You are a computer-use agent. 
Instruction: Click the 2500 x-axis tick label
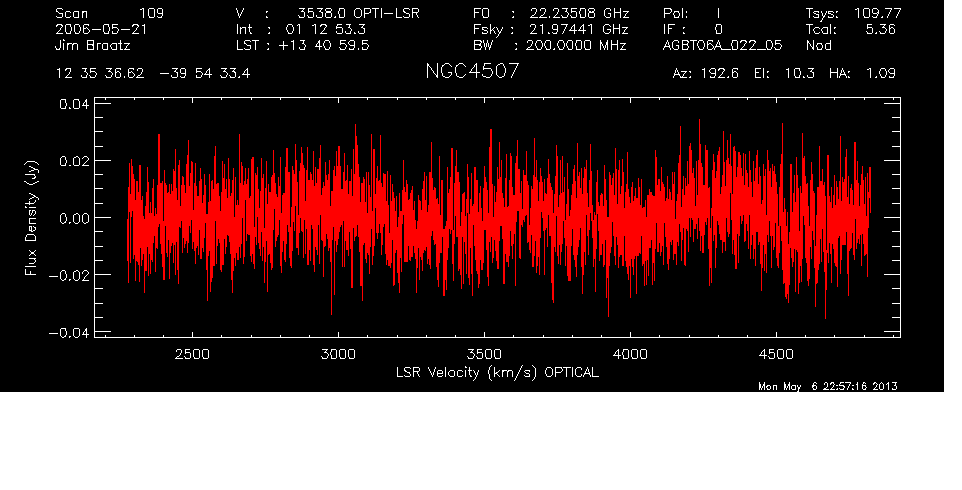point(192,354)
